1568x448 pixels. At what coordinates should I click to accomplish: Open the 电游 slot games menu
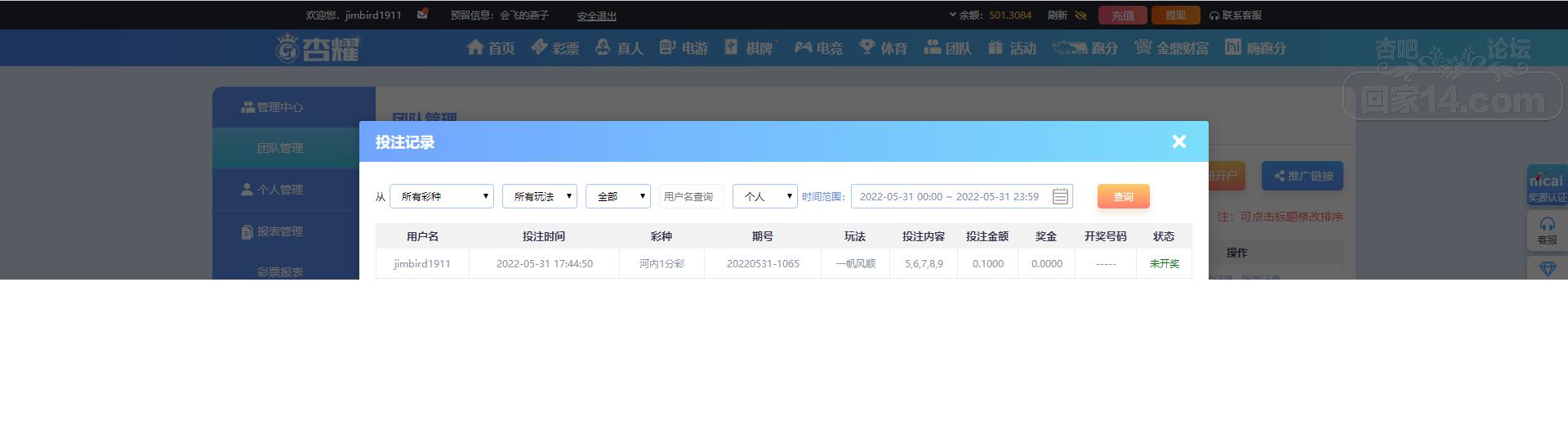tap(684, 48)
